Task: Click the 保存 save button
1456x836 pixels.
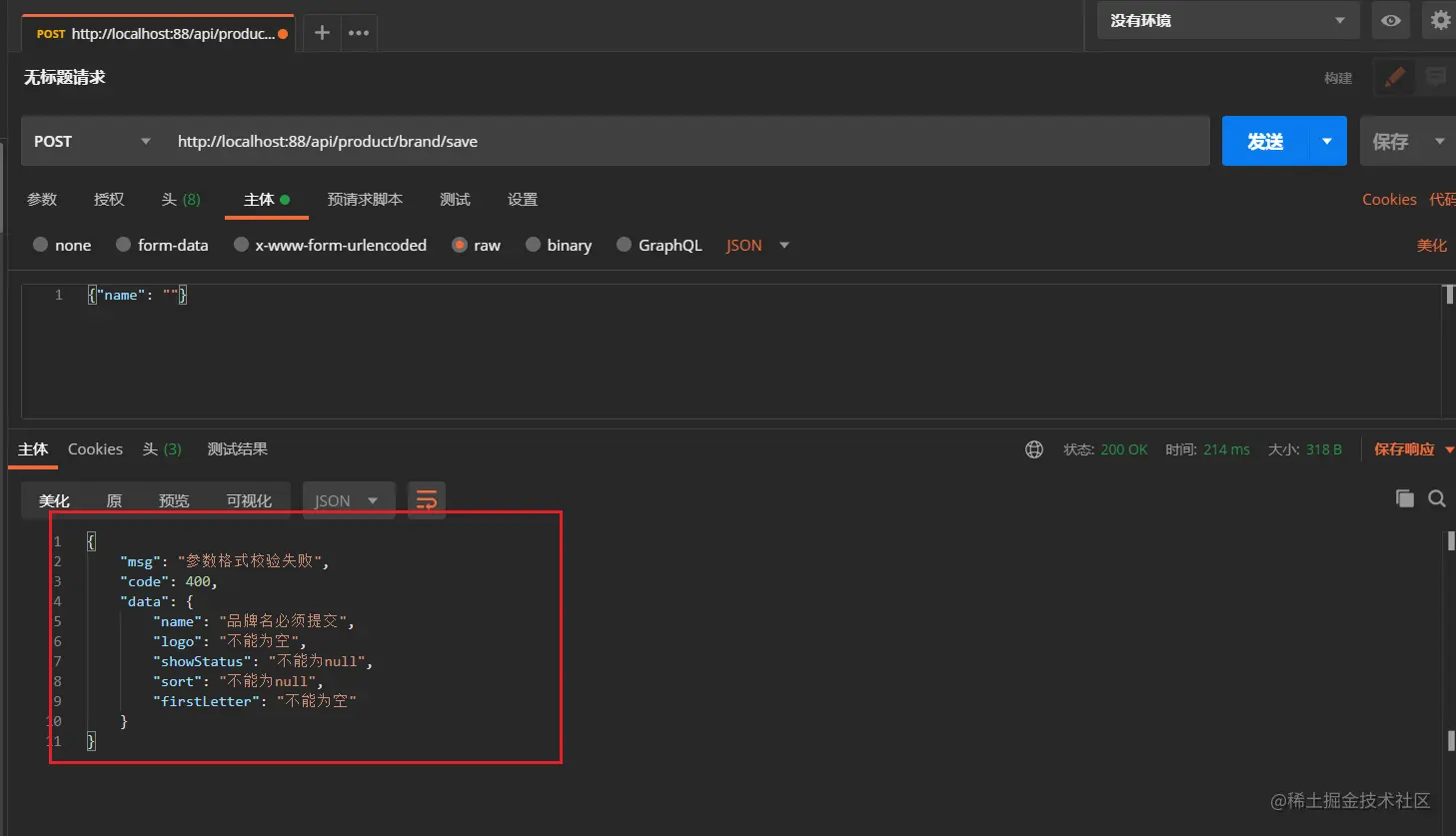Action: (x=1391, y=141)
